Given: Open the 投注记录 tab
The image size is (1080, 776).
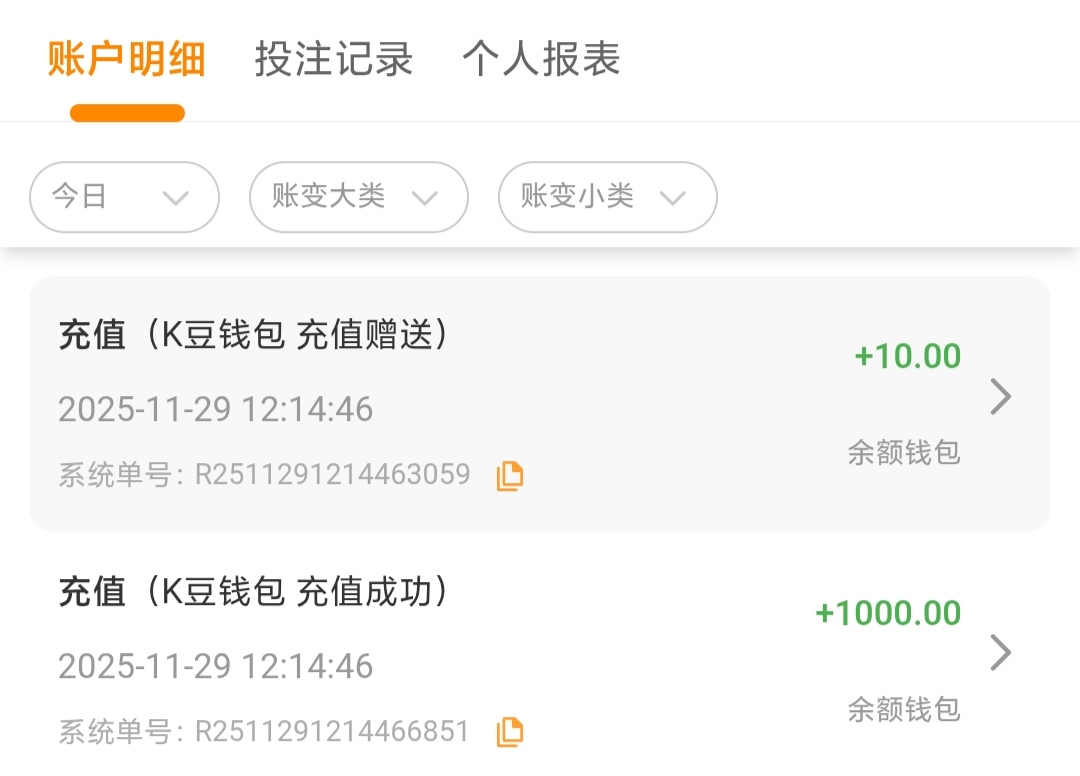Looking at the screenshot, I should [334, 60].
